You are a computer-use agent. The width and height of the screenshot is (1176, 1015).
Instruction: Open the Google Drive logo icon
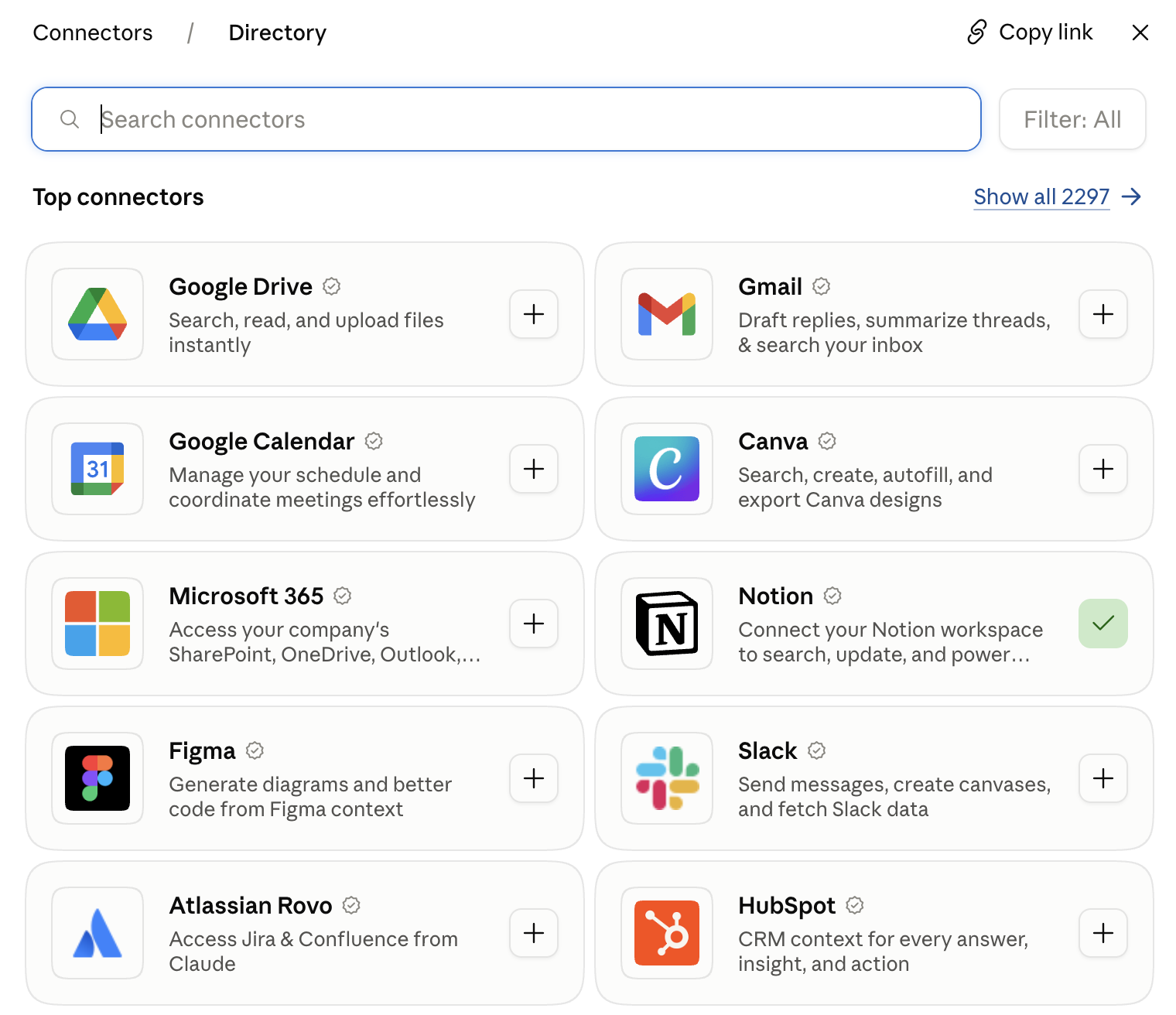[x=97, y=314]
